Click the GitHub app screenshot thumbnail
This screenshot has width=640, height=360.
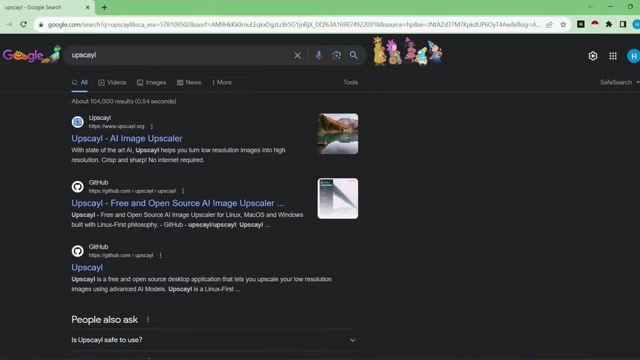click(x=338, y=198)
